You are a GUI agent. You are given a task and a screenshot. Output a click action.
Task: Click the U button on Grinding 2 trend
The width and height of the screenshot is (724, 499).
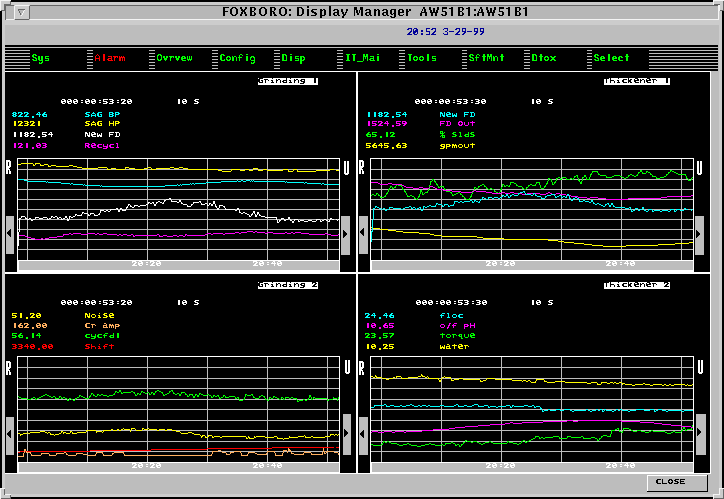tap(347, 367)
